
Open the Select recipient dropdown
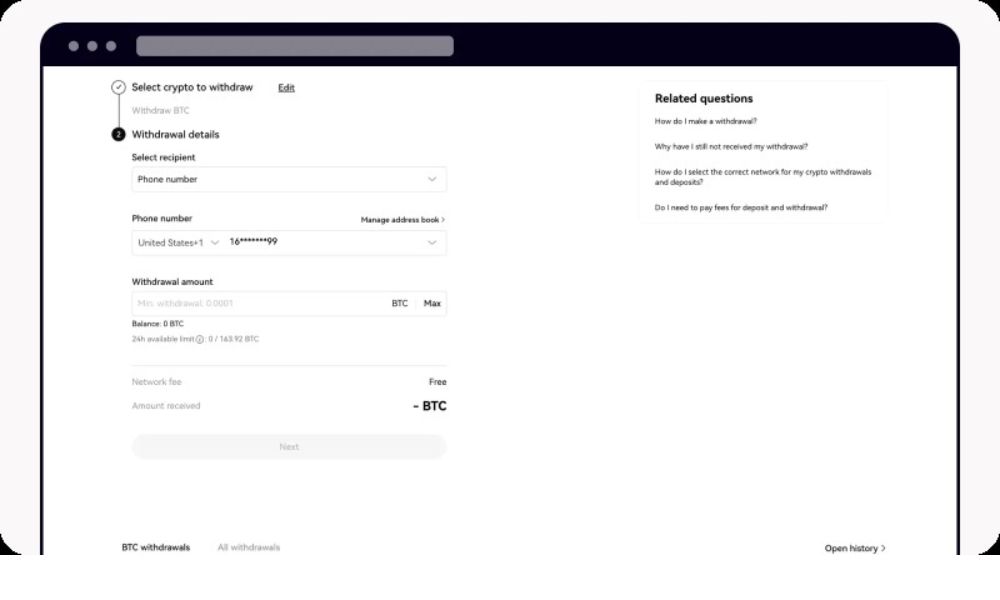point(289,179)
